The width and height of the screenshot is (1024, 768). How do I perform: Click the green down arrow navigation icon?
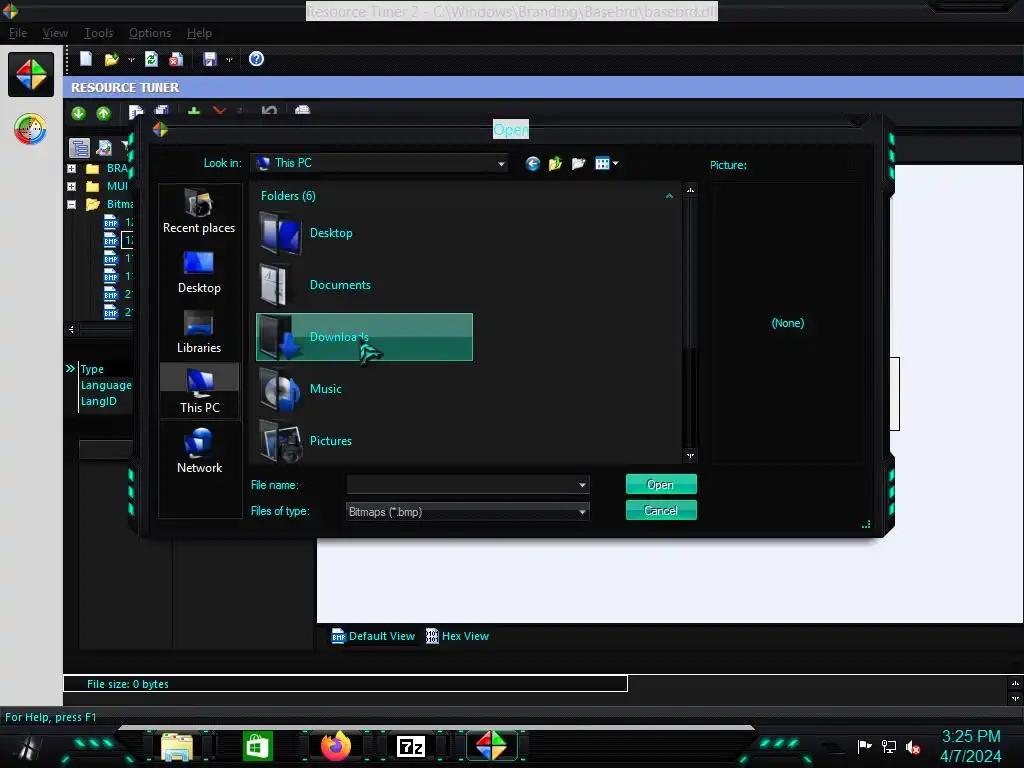point(78,113)
